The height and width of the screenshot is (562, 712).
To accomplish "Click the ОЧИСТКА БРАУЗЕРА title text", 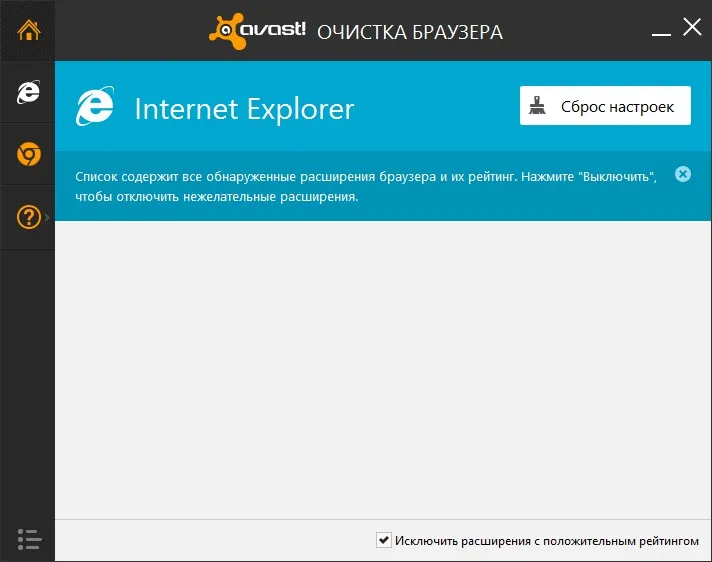I will [410, 32].
